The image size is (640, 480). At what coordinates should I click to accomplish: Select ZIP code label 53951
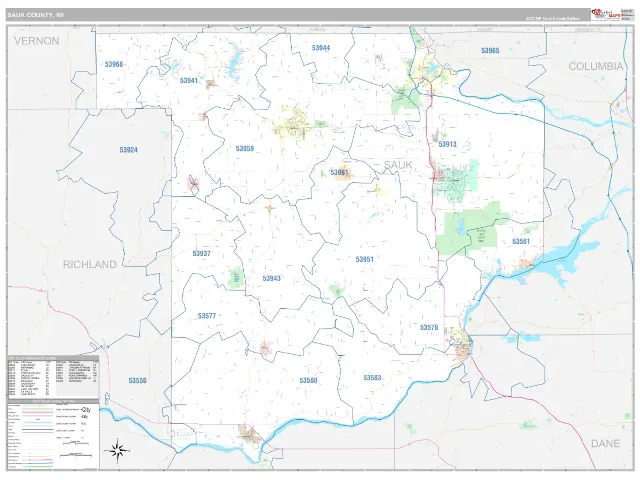(x=364, y=259)
